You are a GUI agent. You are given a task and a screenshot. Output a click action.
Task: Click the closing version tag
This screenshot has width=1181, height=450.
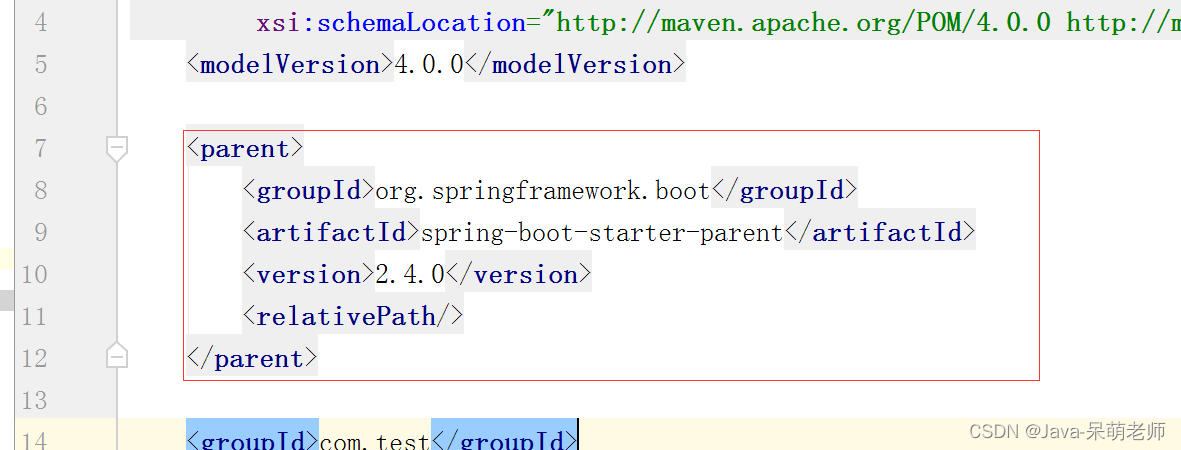click(518, 274)
